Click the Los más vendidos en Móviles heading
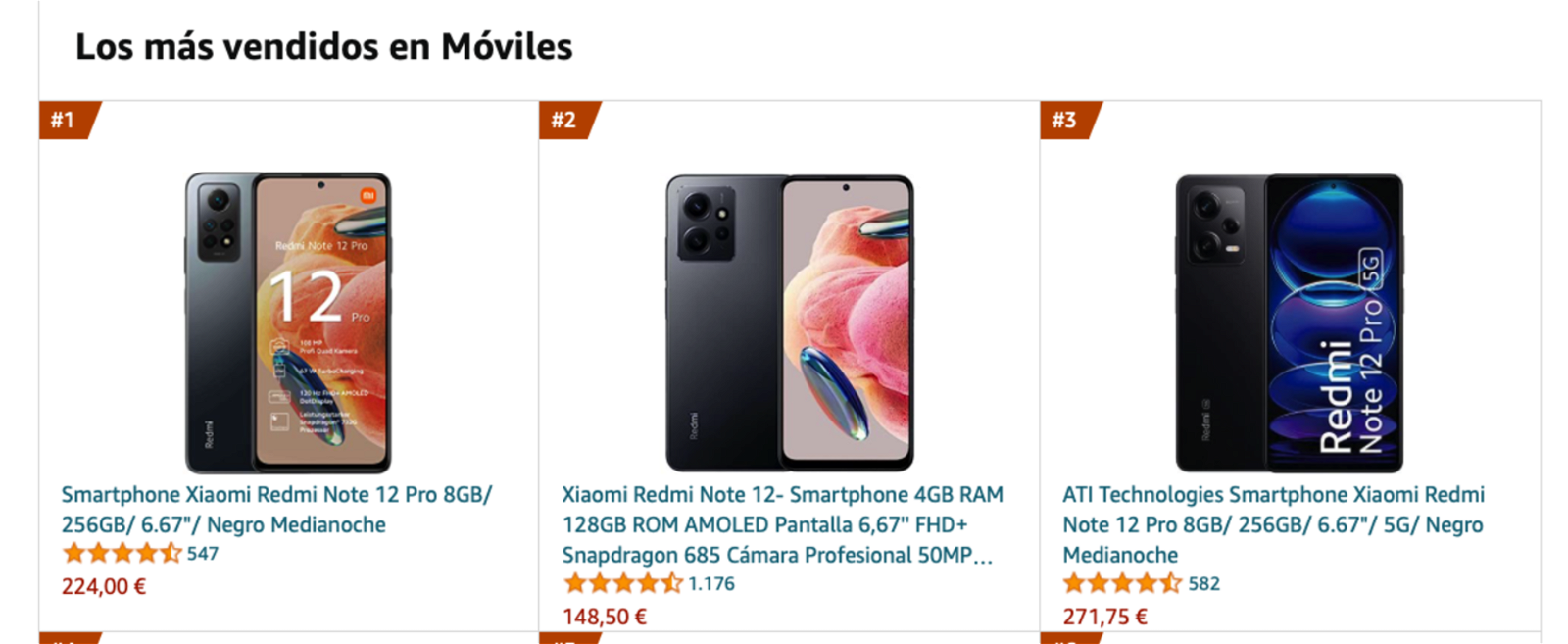This screenshot has height=644, width=1568. [323, 47]
